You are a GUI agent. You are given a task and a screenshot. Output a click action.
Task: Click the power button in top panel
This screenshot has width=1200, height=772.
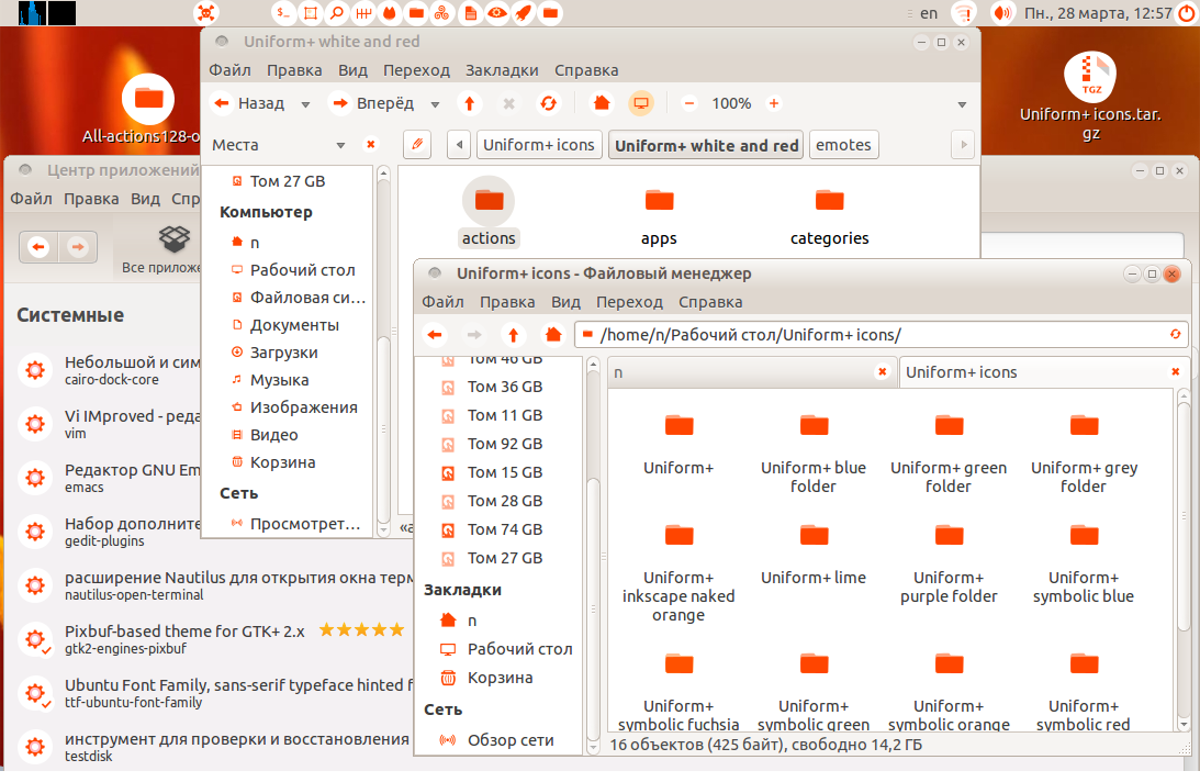(x=1187, y=13)
